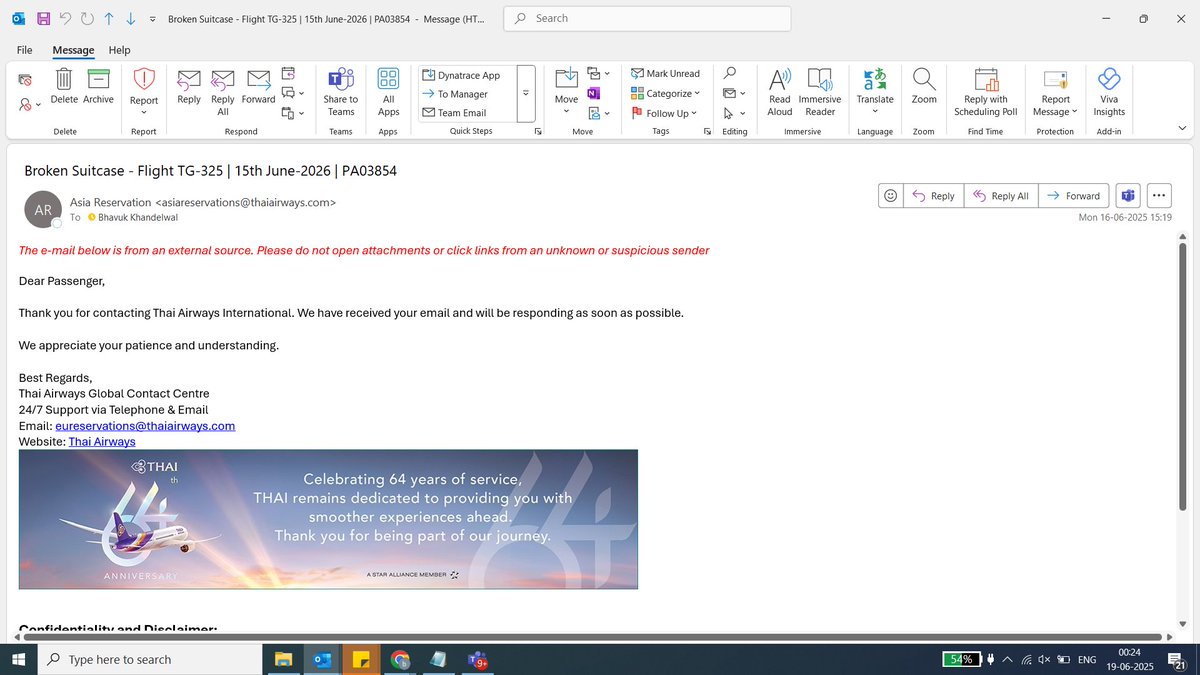Click into the title bar Search box
This screenshot has width=1200, height=675.
click(x=647, y=18)
